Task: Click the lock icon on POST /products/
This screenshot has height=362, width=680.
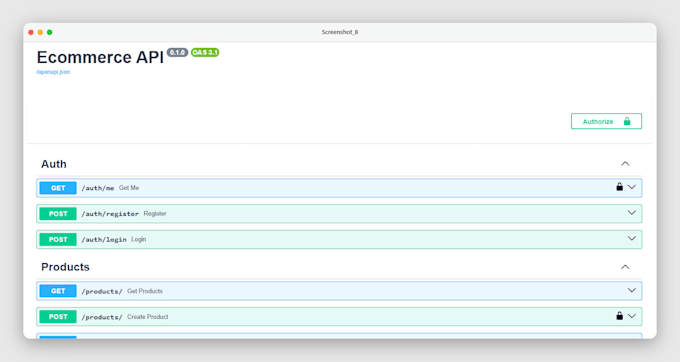Action: 619,316
